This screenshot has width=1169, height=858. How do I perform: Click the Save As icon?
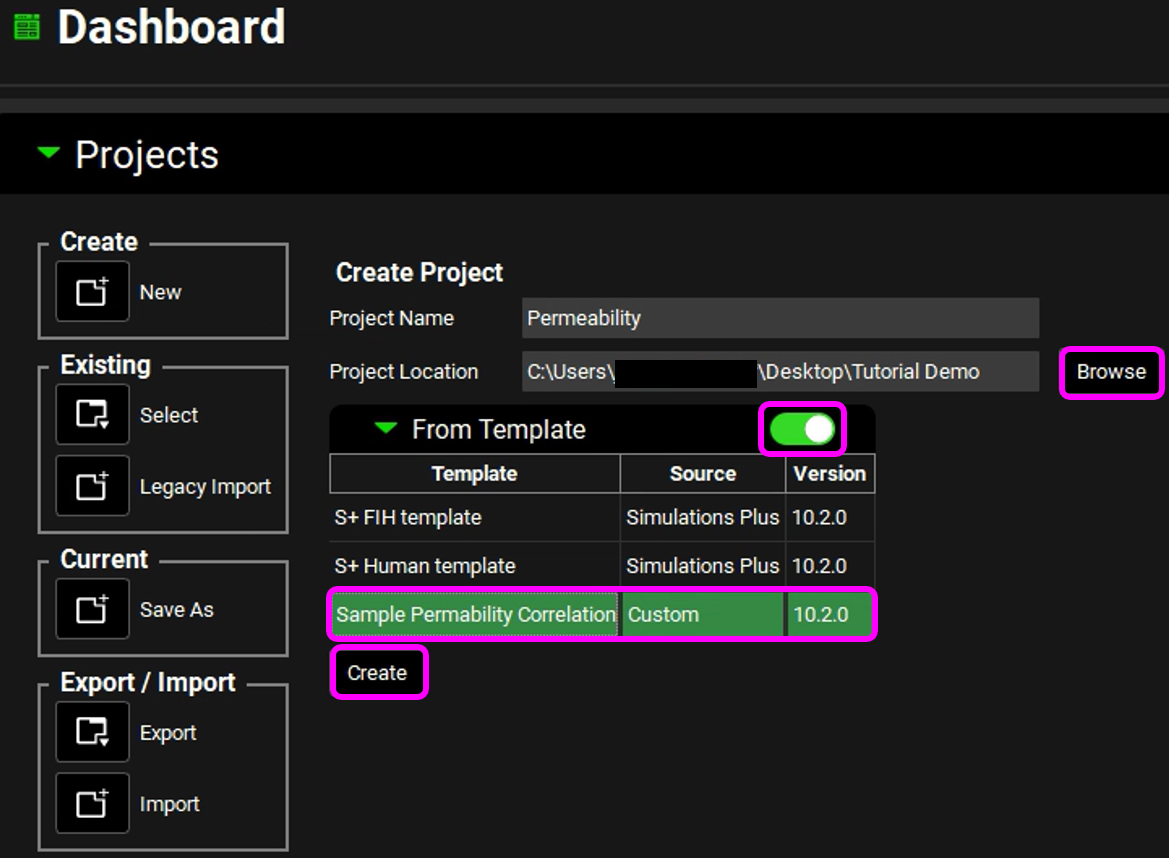pyautogui.click(x=92, y=609)
